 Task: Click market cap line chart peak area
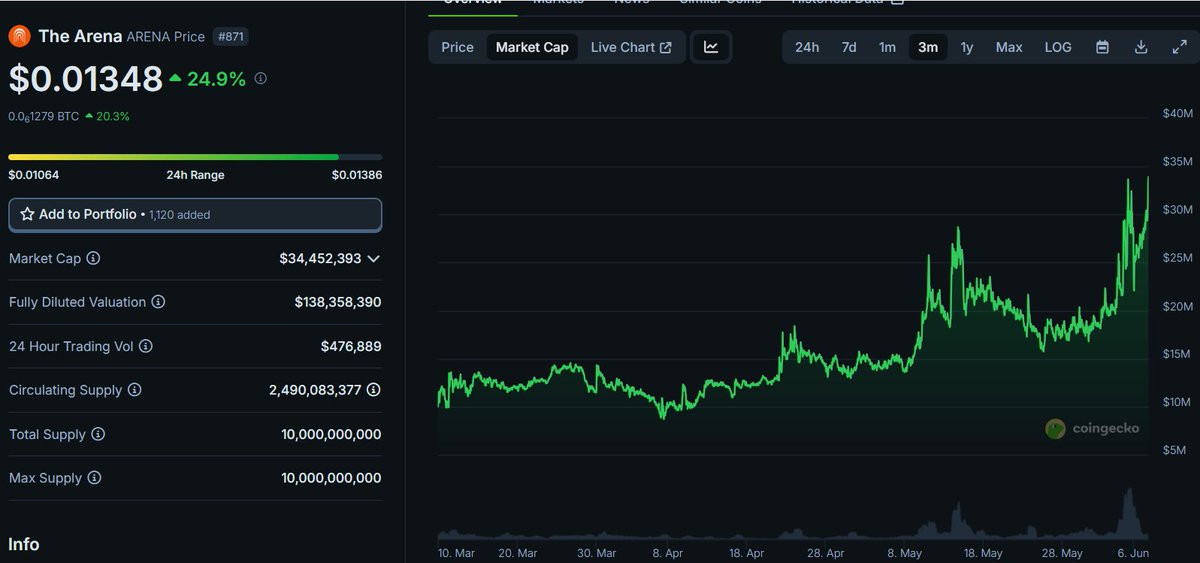(1147, 180)
